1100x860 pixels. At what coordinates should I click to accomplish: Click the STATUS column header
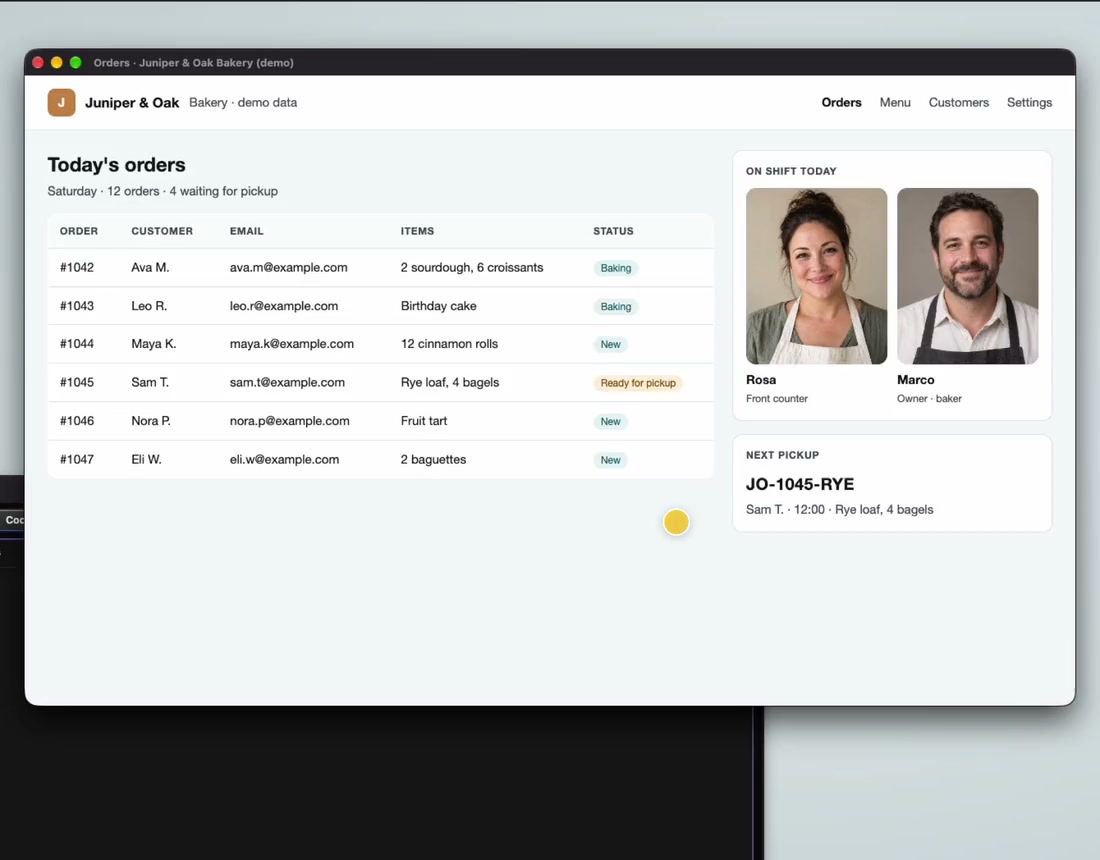[613, 231]
